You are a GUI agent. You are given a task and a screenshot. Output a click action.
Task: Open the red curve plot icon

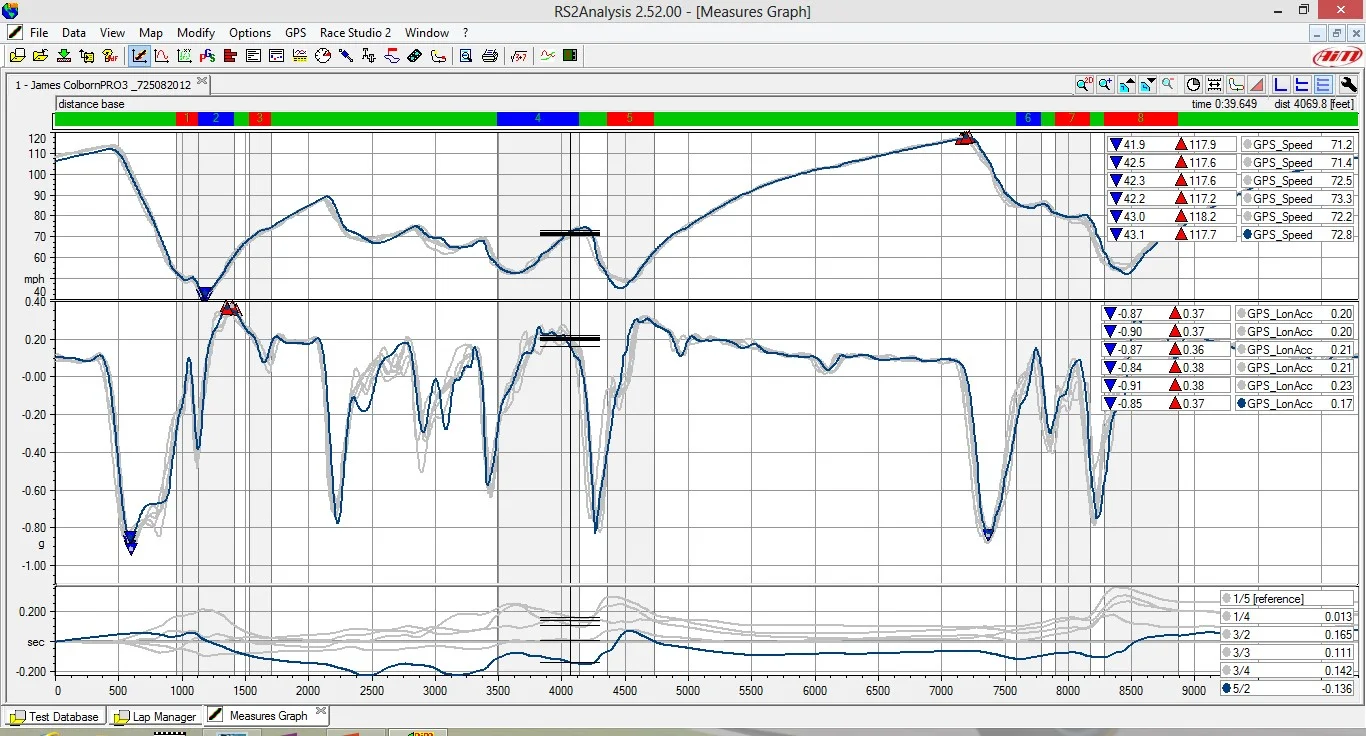pos(161,56)
